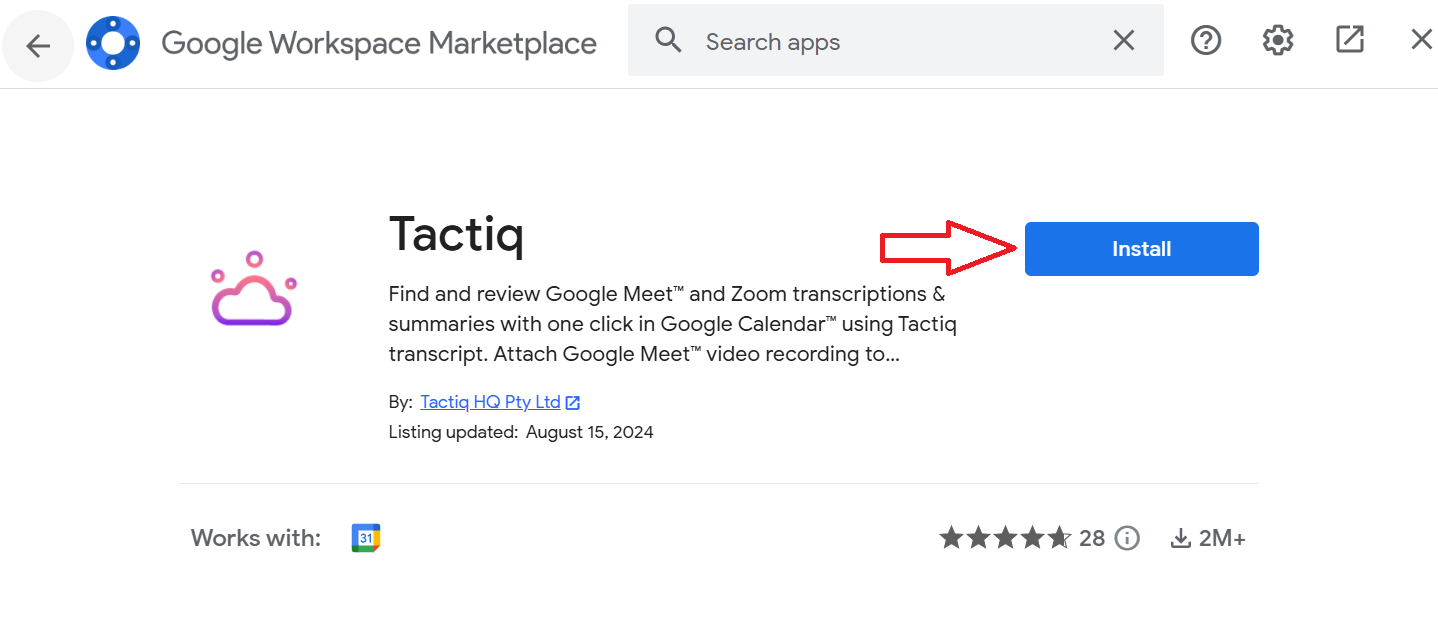Open the Google Workspace Marketplace home via its logo
This screenshot has height=637, width=1438.
[x=113, y=41]
